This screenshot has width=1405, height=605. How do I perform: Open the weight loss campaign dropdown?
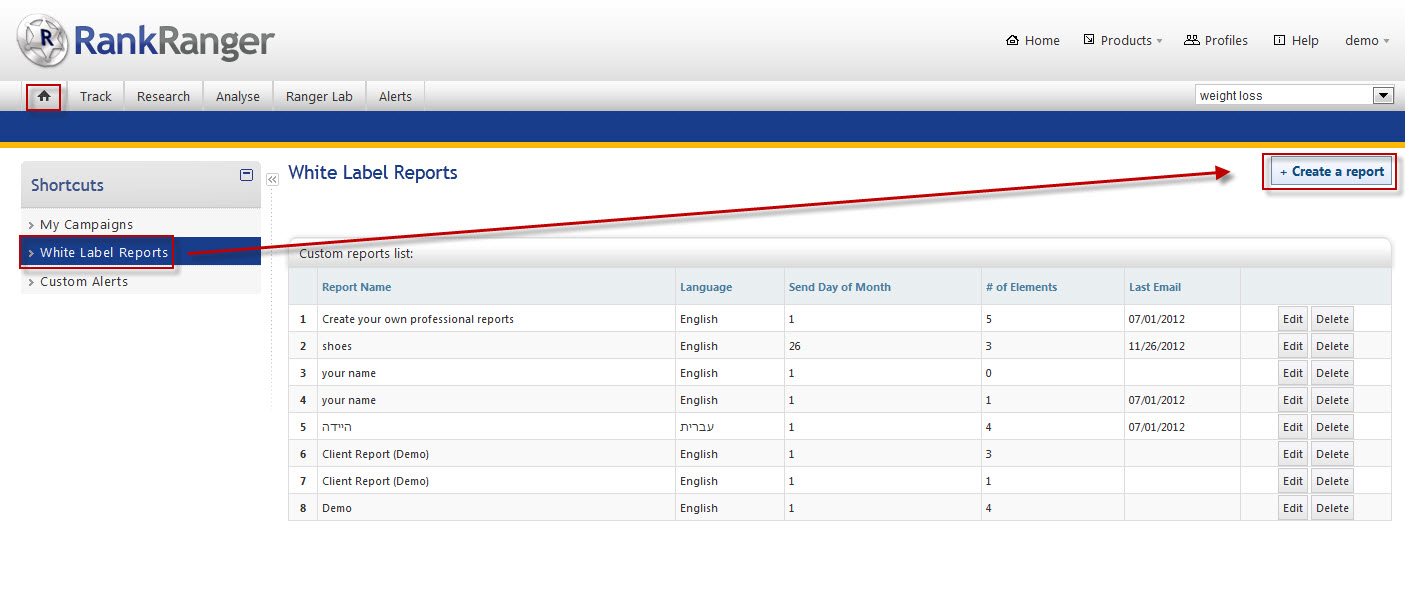coord(1383,96)
